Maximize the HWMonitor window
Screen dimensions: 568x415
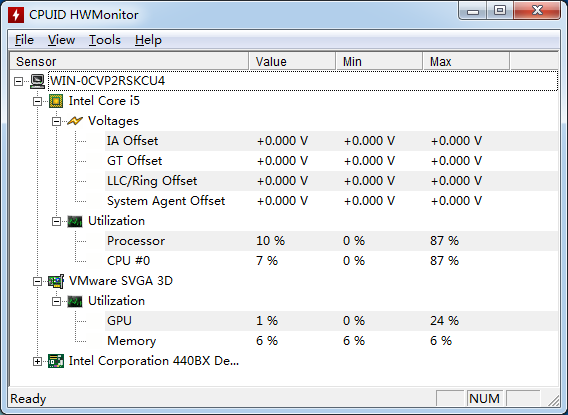(x=500, y=11)
